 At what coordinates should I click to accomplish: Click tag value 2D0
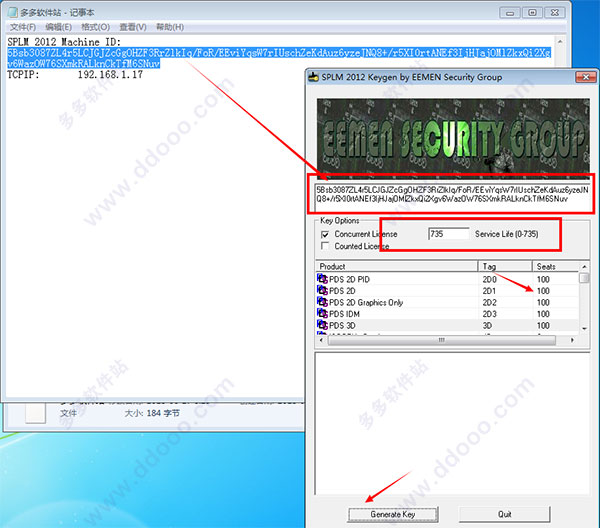point(489,279)
